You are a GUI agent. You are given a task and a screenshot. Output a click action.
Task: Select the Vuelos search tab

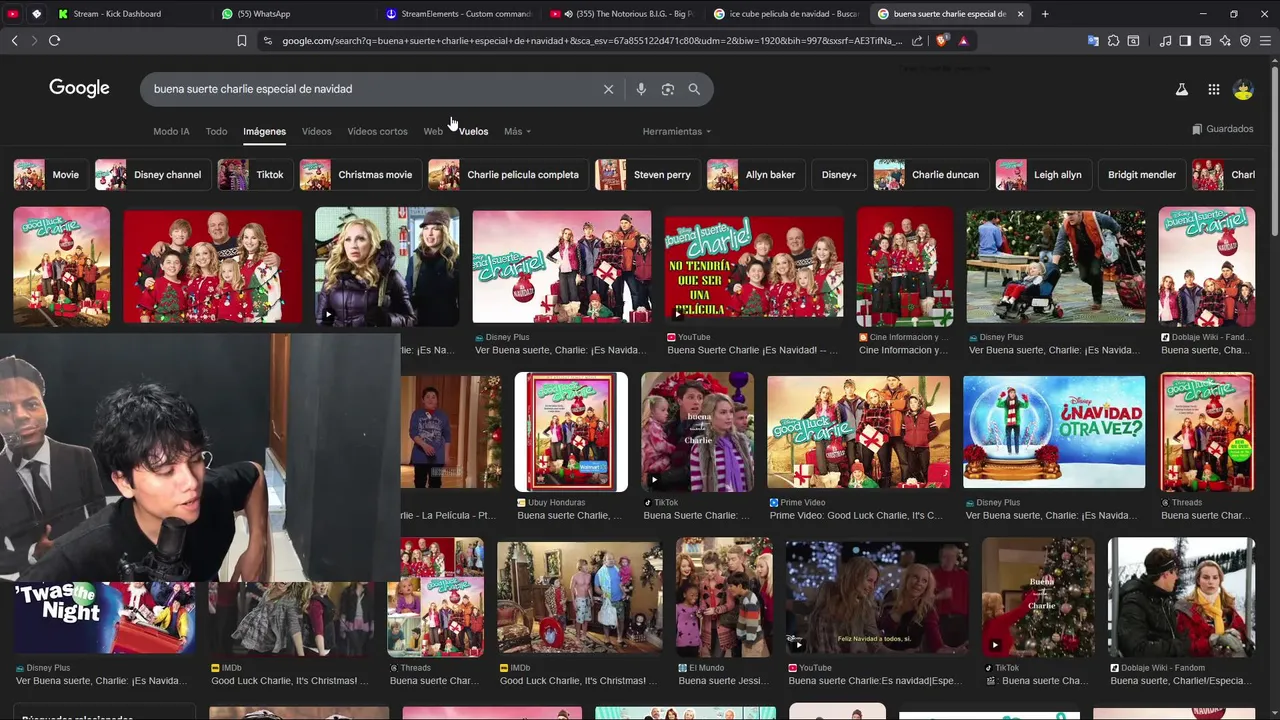click(474, 131)
